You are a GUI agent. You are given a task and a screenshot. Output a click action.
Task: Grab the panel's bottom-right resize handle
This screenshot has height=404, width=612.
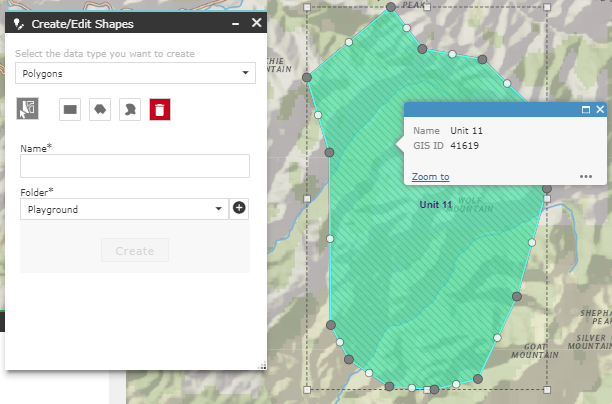point(263,366)
